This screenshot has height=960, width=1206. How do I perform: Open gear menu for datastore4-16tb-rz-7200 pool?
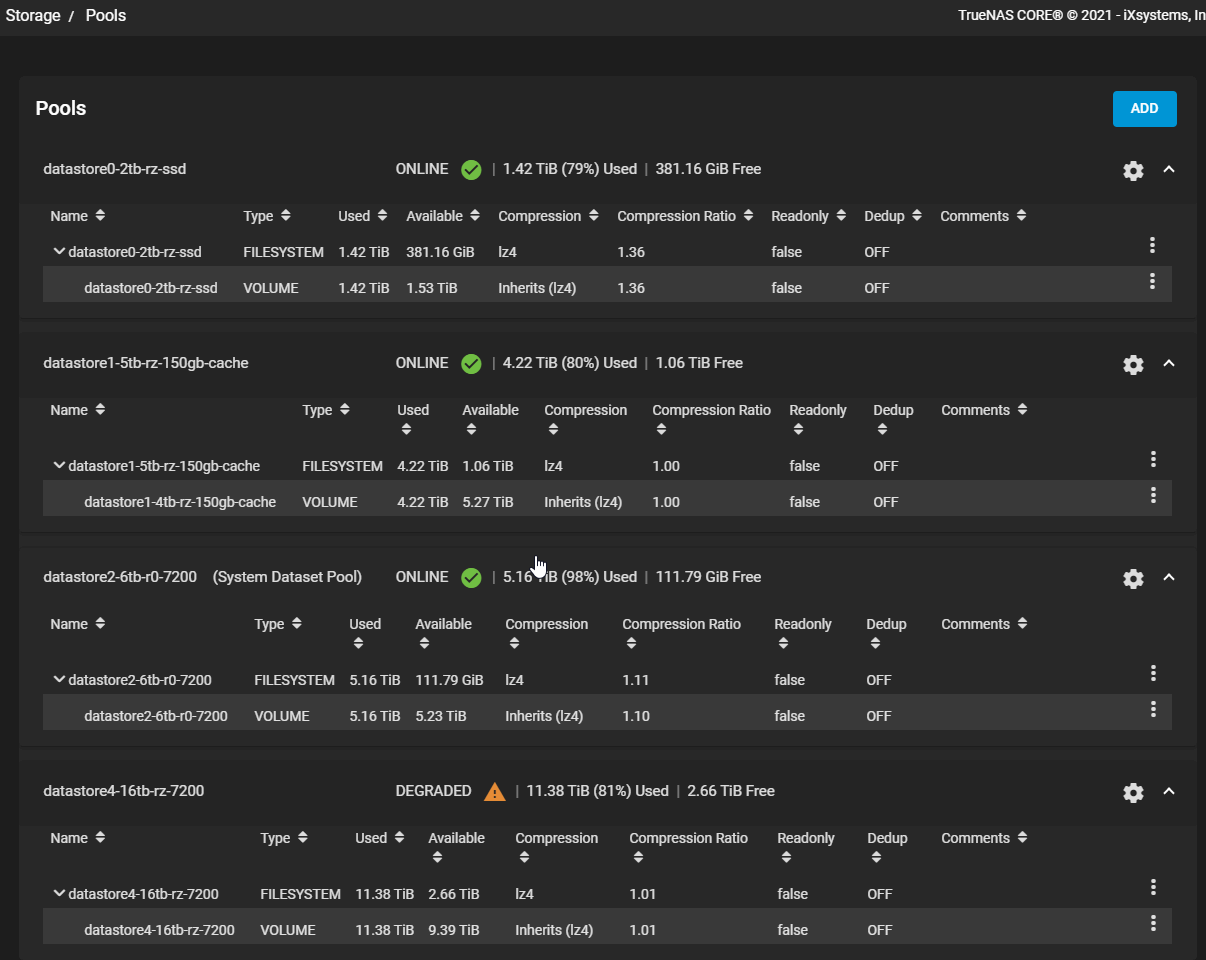[x=1132, y=793]
